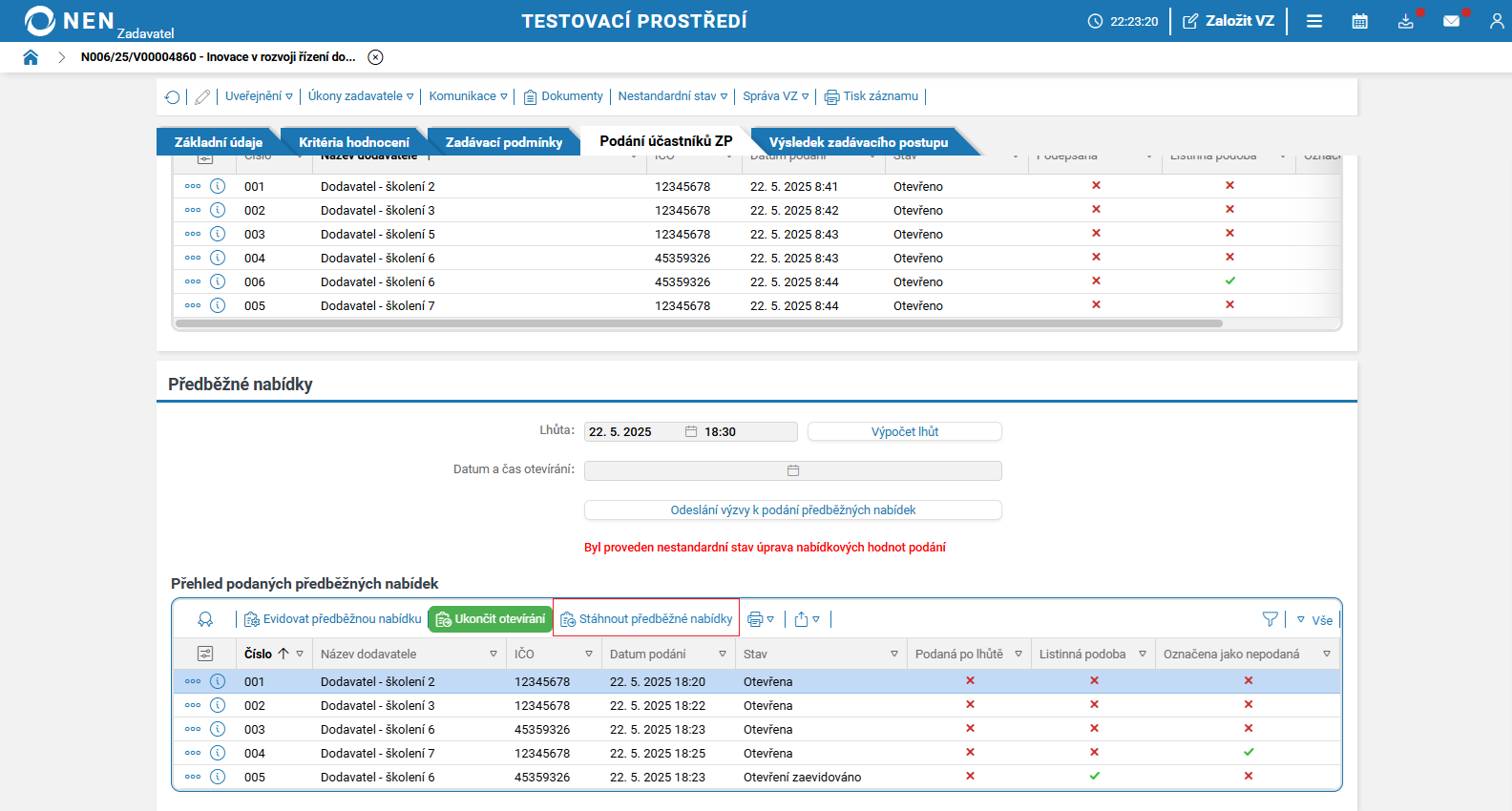1512x811 pixels.
Task: Switch to the Zadávací podmínky tab
Action: click(x=504, y=142)
